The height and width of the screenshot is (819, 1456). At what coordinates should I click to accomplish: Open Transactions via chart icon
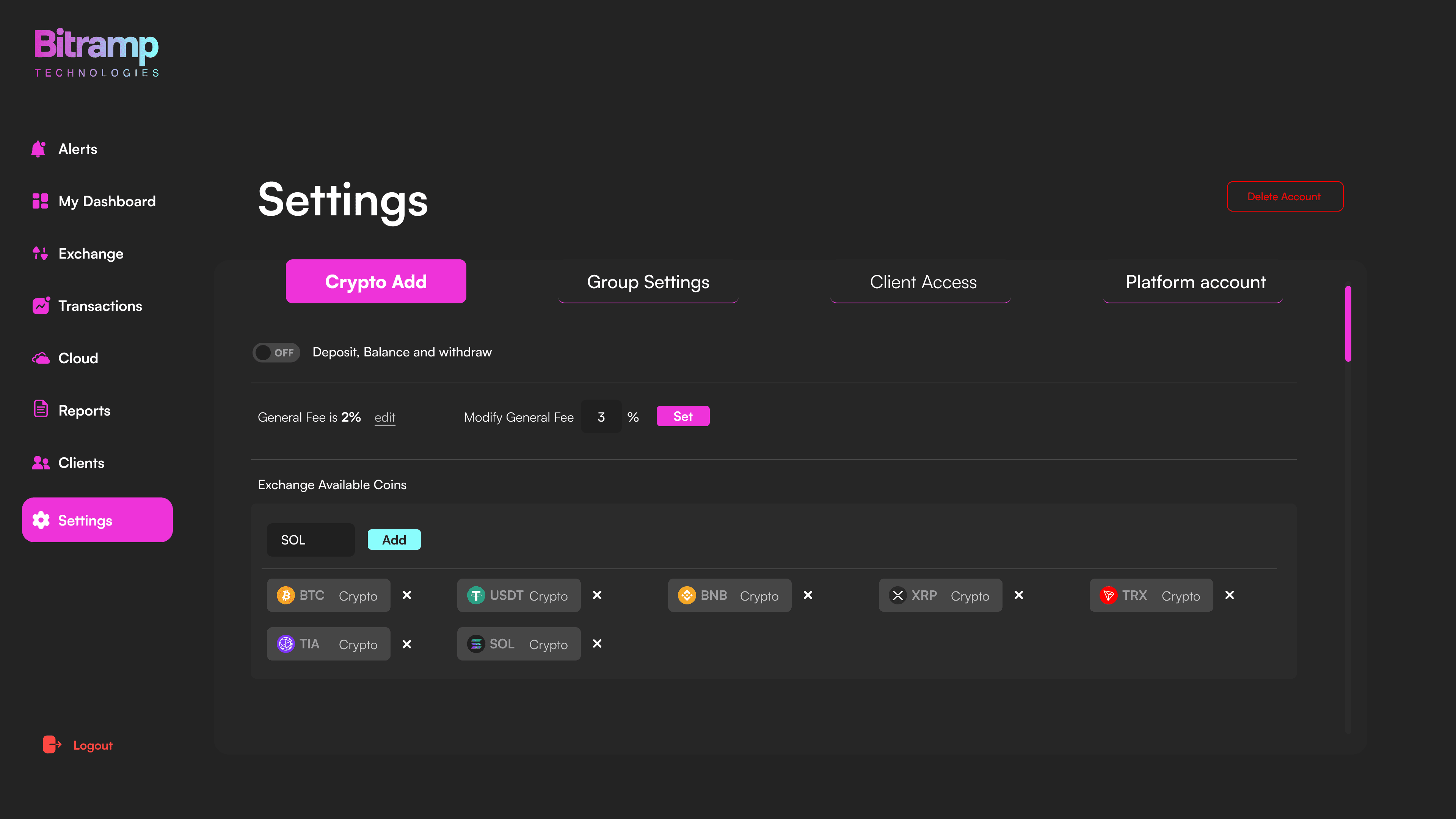click(41, 306)
